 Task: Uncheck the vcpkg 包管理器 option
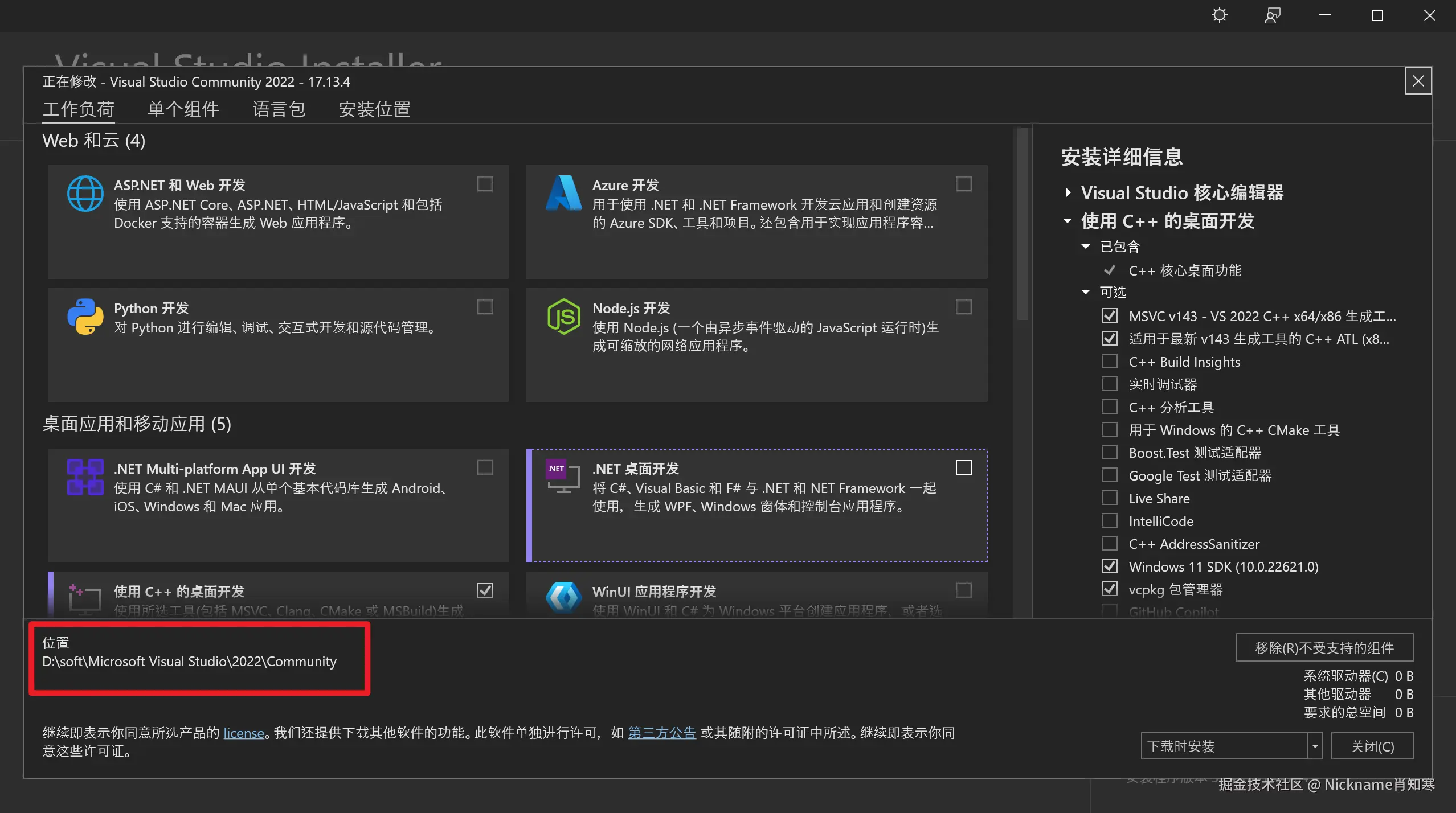coord(1110,589)
